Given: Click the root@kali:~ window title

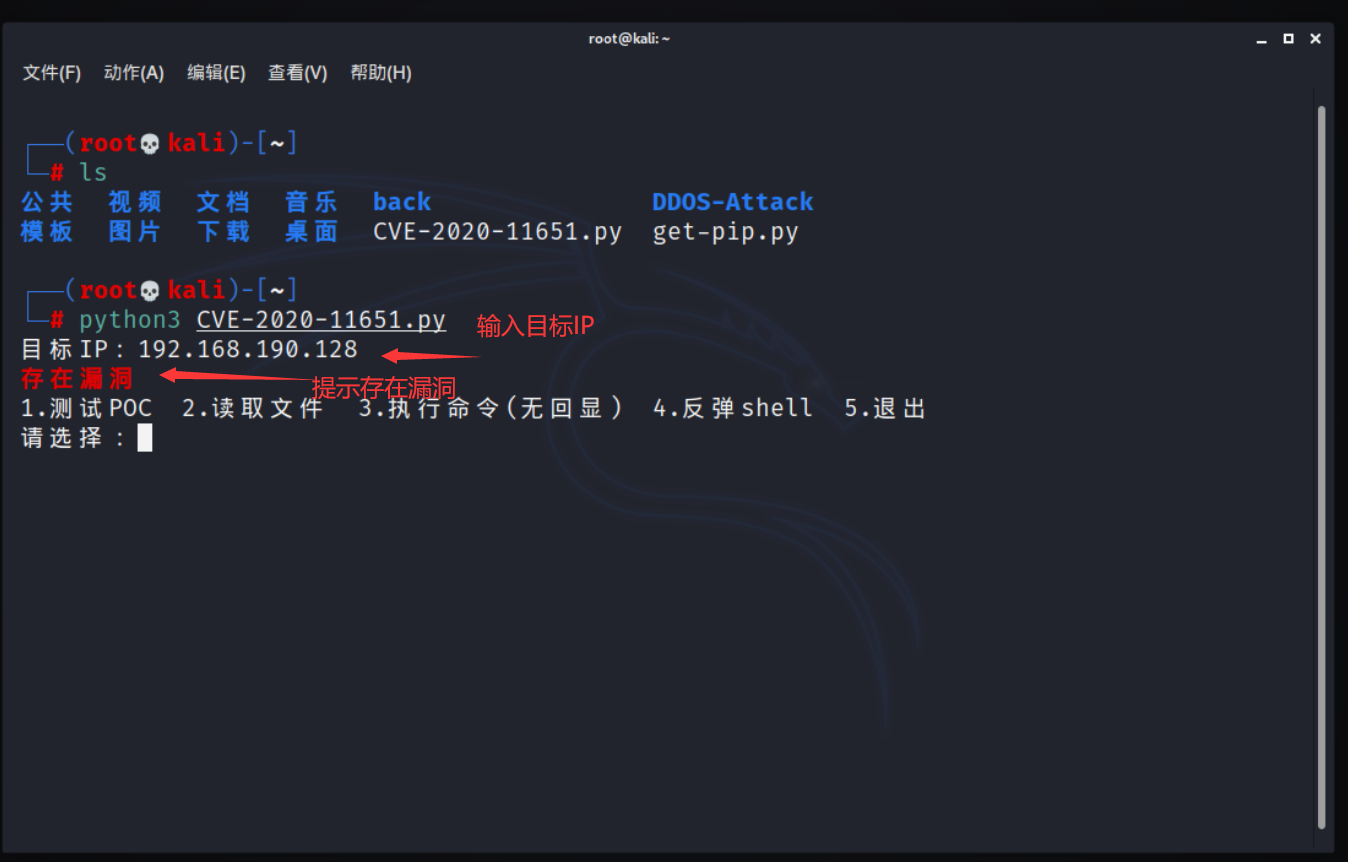Looking at the screenshot, I should pos(629,39).
